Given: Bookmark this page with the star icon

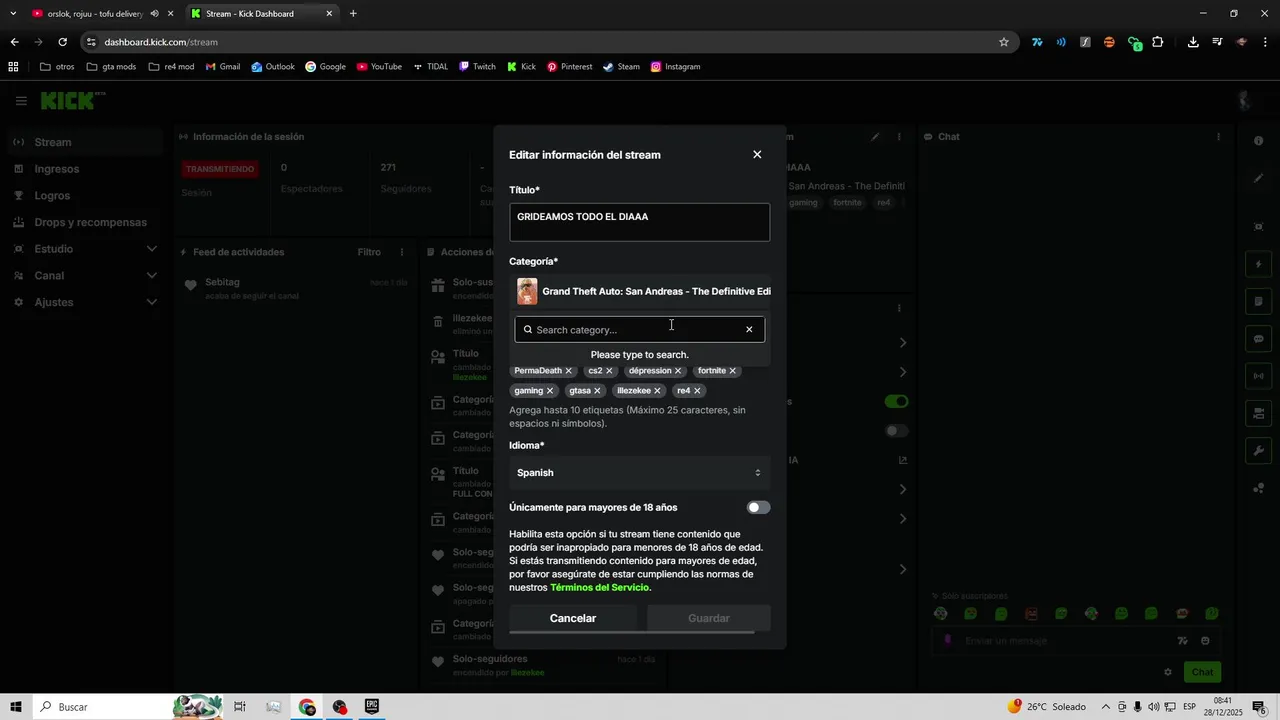Looking at the screenshot, I should (1004, 42).
